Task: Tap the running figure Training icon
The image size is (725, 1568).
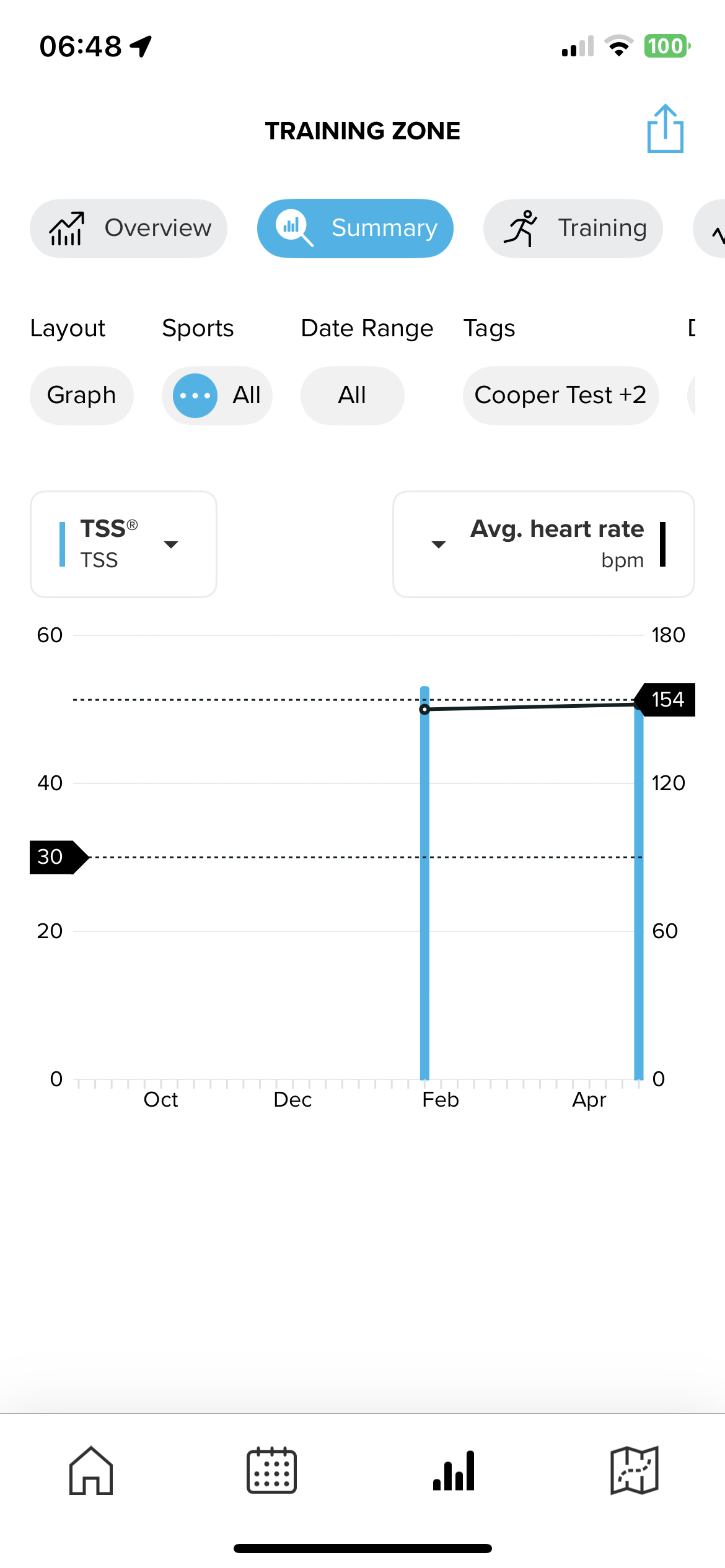Action: click(x=521, y=229)
